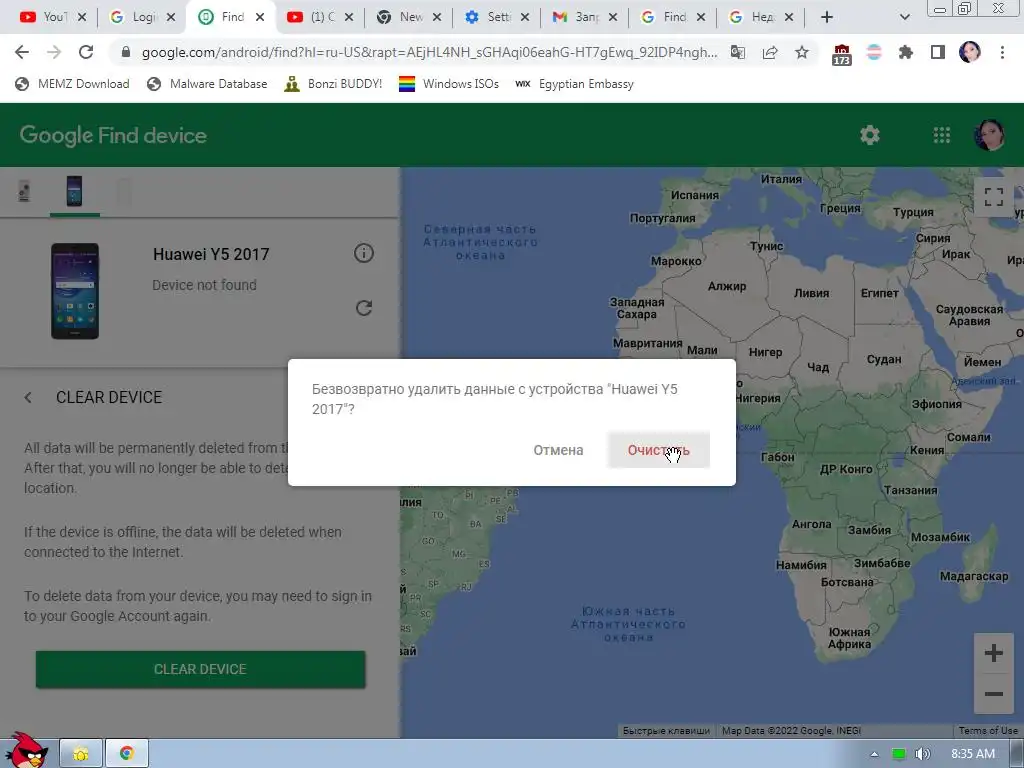Viewport: 1024px width, 768px height.
Task: Click the browser forward arrow
Action: [x=54, y=52]
